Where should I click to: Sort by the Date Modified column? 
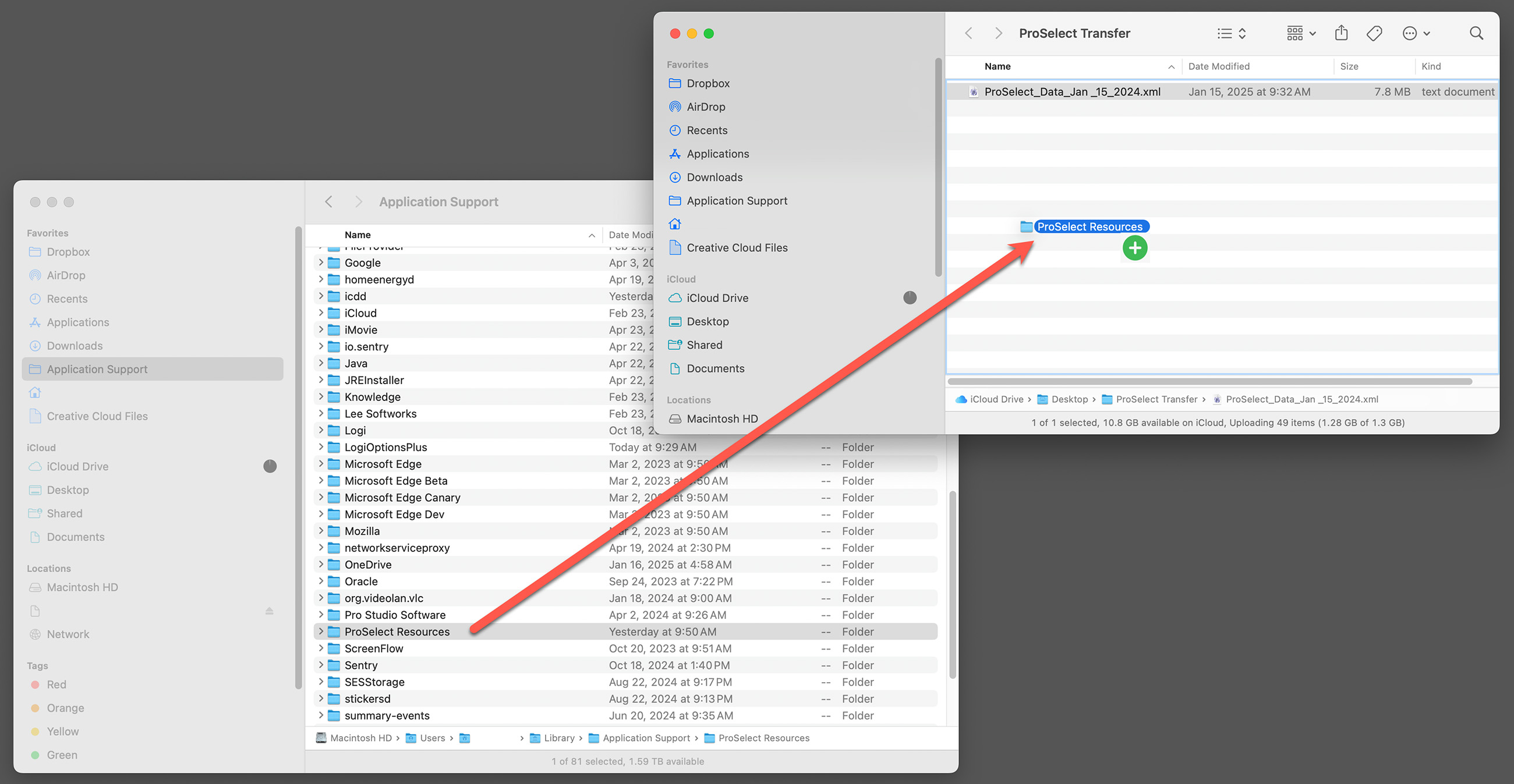(1218, 66)
